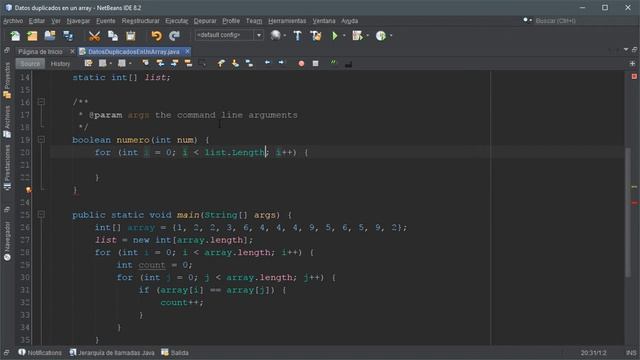Screen dimensions: 640x360
Task: Click the Save All icon
Action: [68, 36]
